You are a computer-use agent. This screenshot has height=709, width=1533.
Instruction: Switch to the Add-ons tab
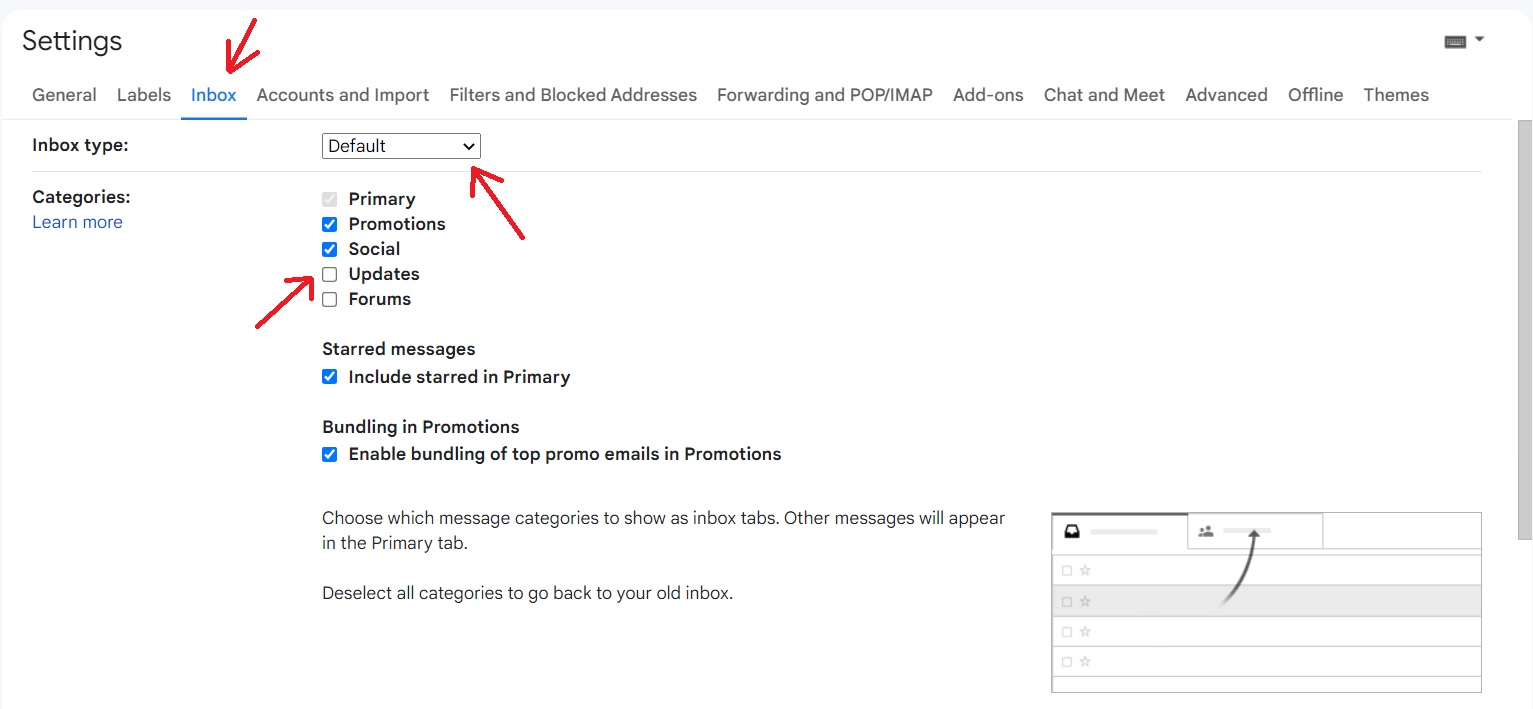988,95
